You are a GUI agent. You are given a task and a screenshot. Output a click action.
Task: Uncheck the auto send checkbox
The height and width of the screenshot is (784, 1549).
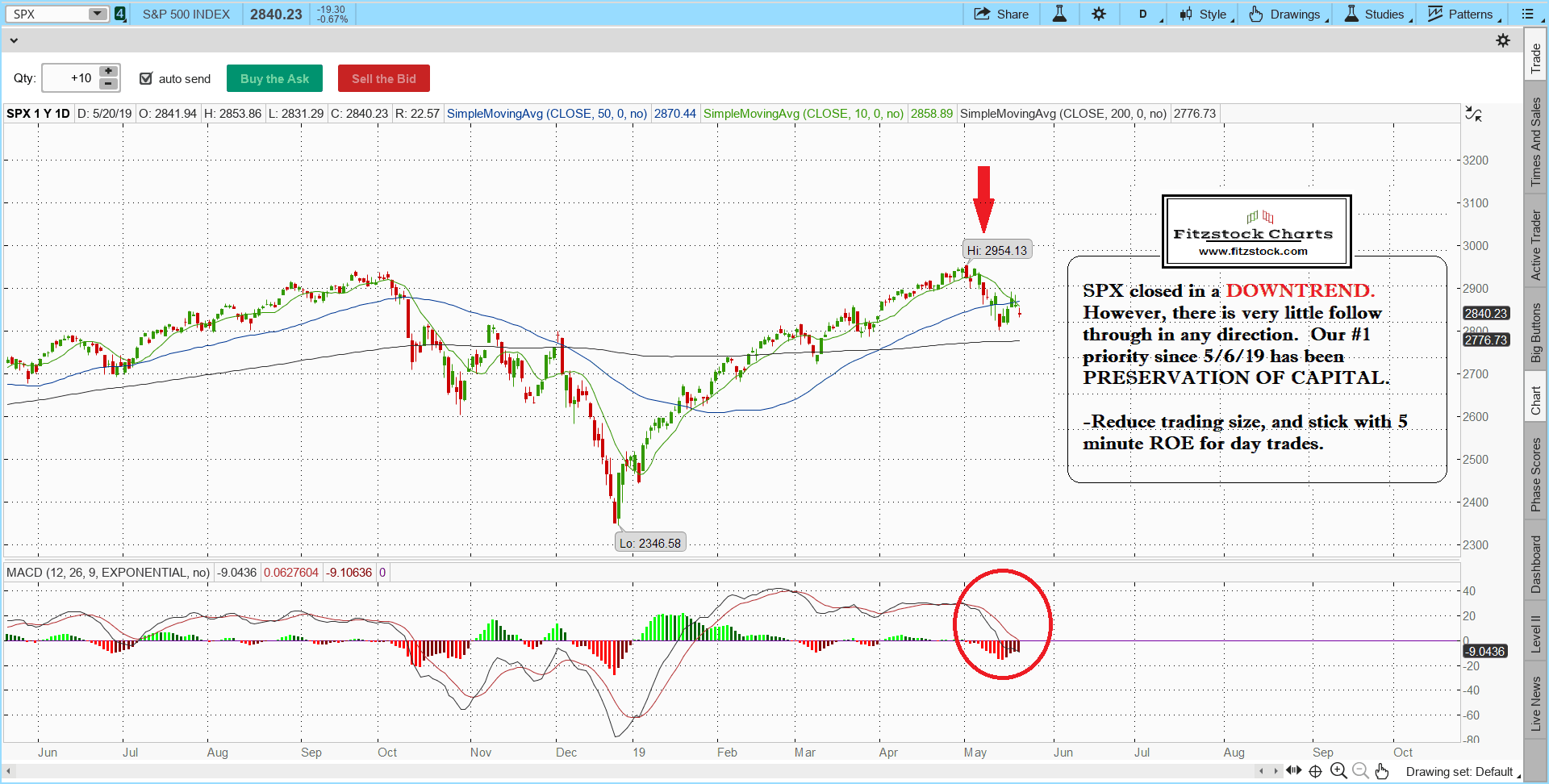pyautogui.click(x=146, y=78)
